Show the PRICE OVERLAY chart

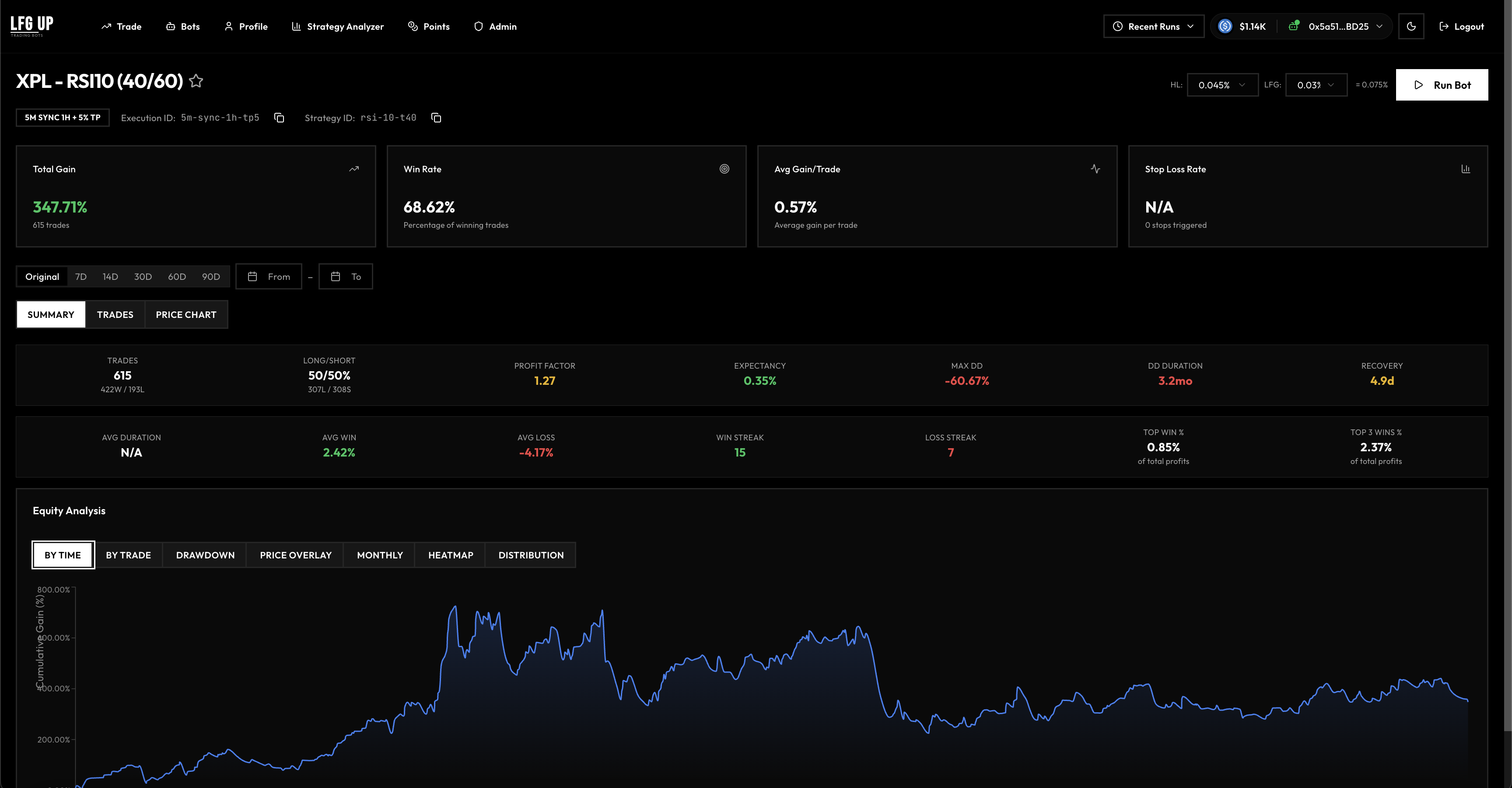click(296, 555)
